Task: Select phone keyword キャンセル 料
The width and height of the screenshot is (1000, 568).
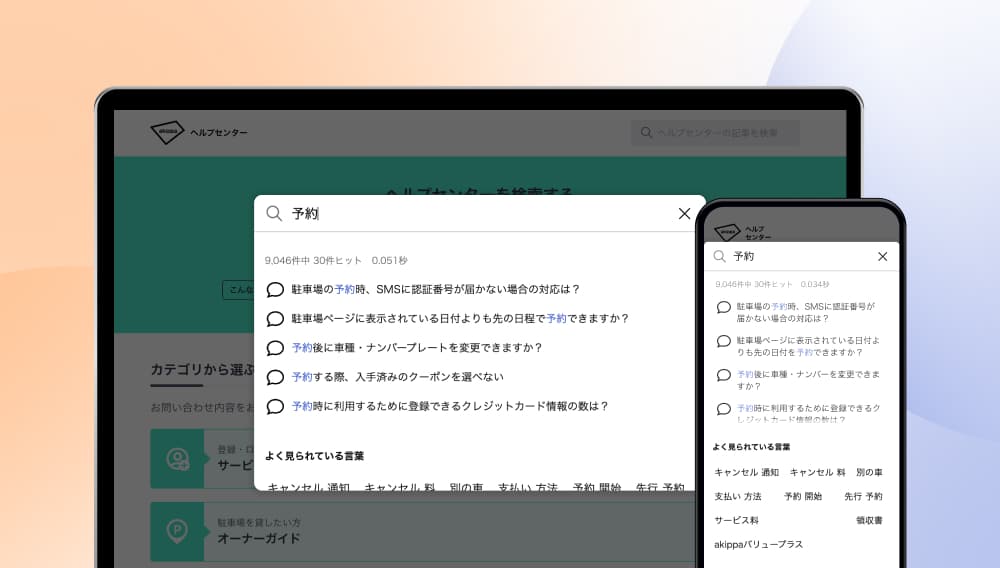Action: pos(817,472)
